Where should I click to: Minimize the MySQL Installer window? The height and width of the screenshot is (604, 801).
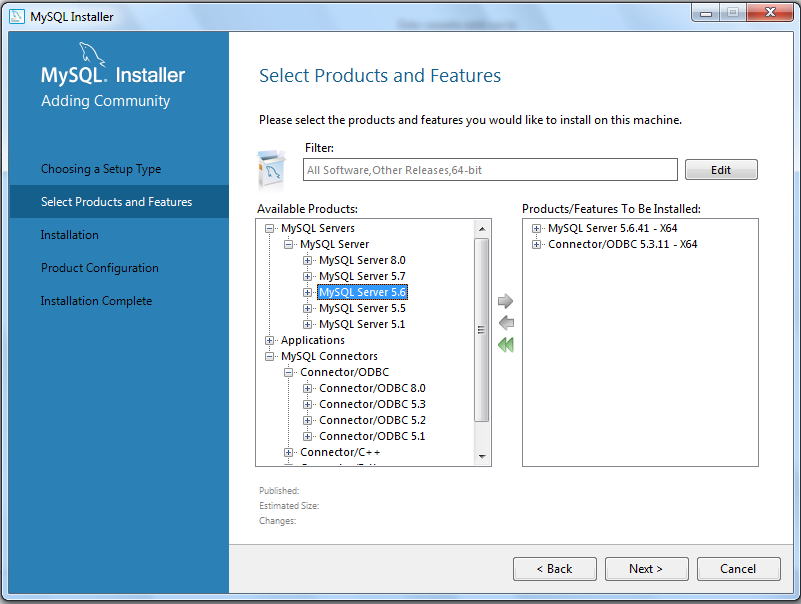[706, 13]
